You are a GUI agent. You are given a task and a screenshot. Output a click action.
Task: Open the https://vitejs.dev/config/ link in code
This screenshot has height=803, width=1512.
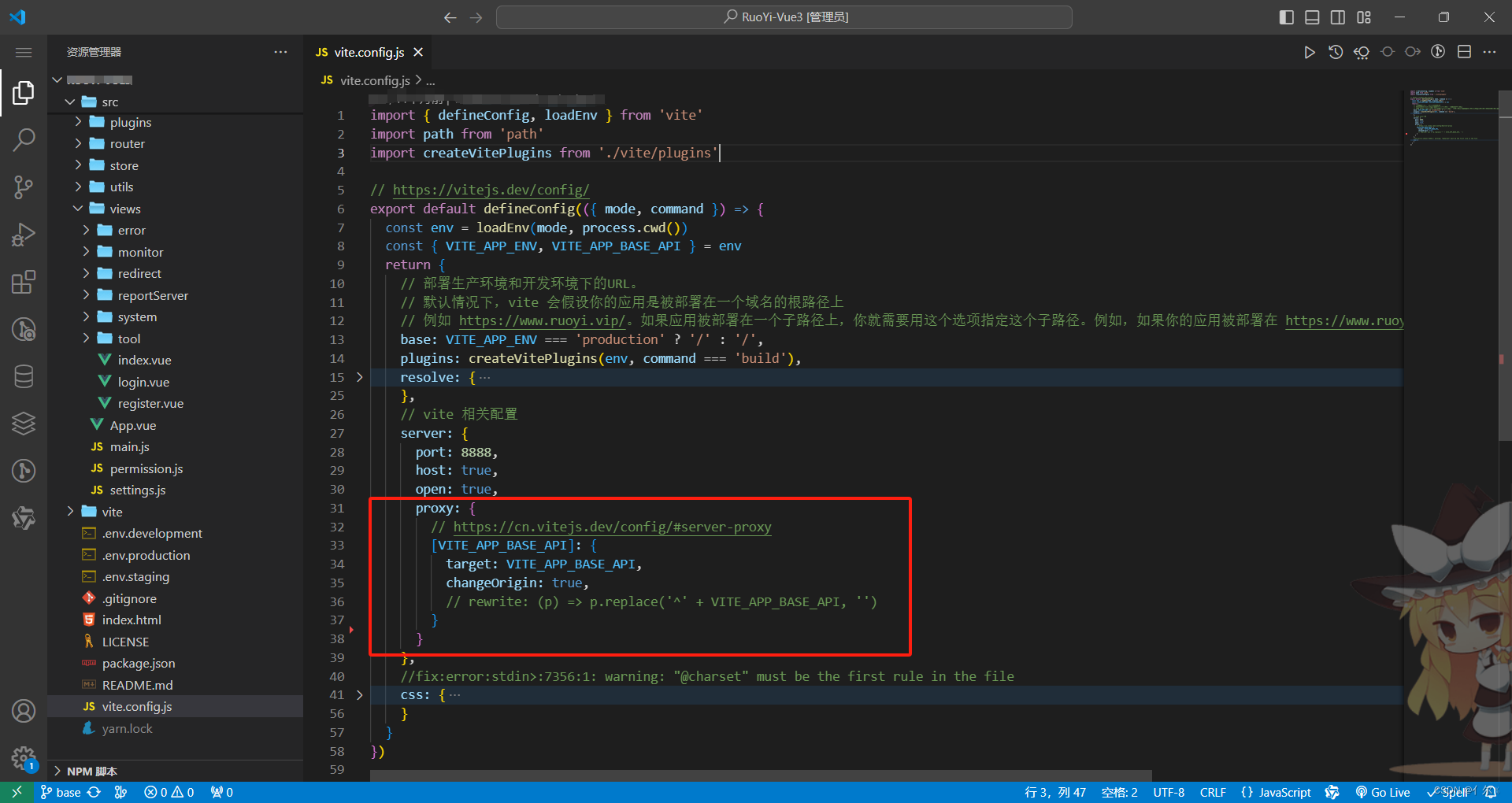488,190
